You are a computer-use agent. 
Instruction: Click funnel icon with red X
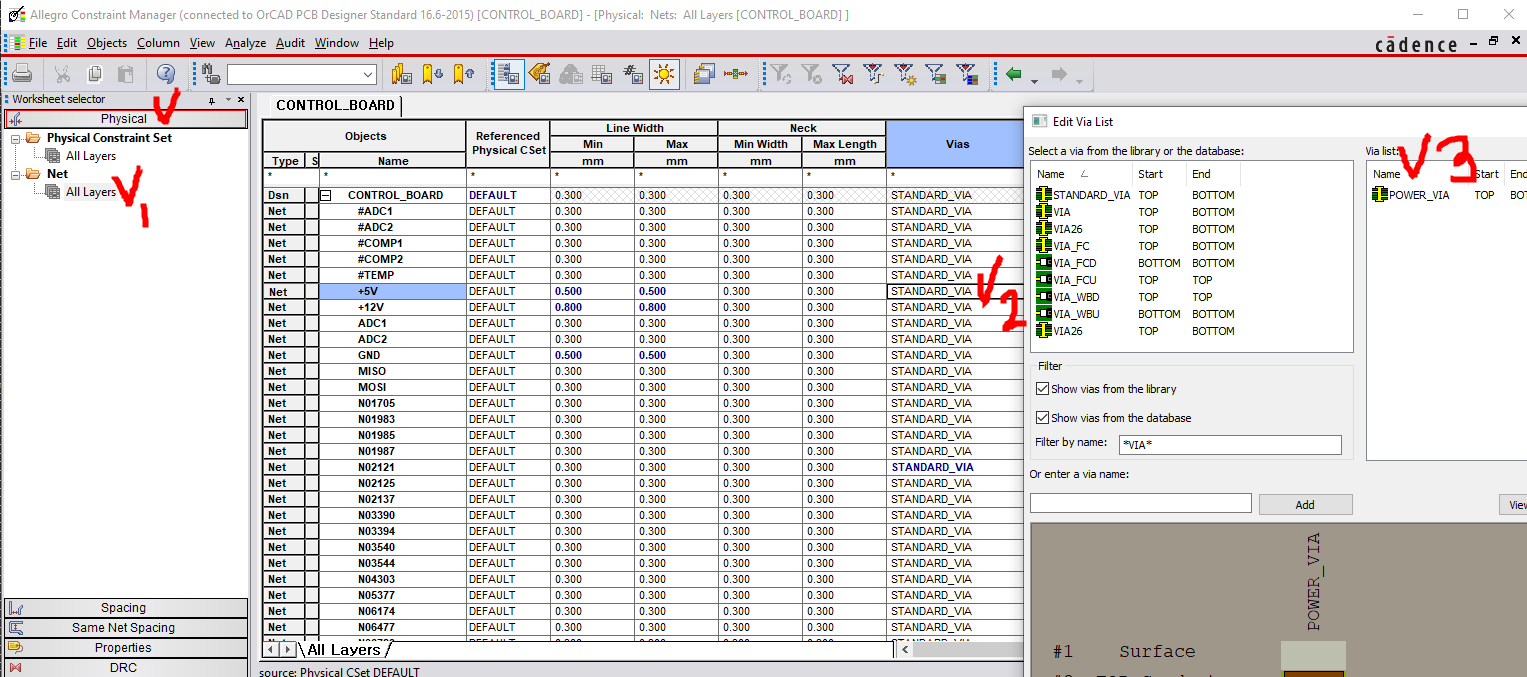tap(843, 74)
